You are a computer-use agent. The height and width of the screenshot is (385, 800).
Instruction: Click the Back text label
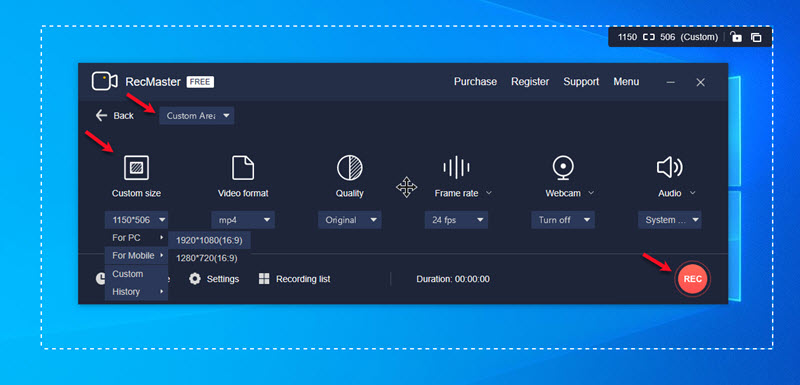[x=123, y=116]
